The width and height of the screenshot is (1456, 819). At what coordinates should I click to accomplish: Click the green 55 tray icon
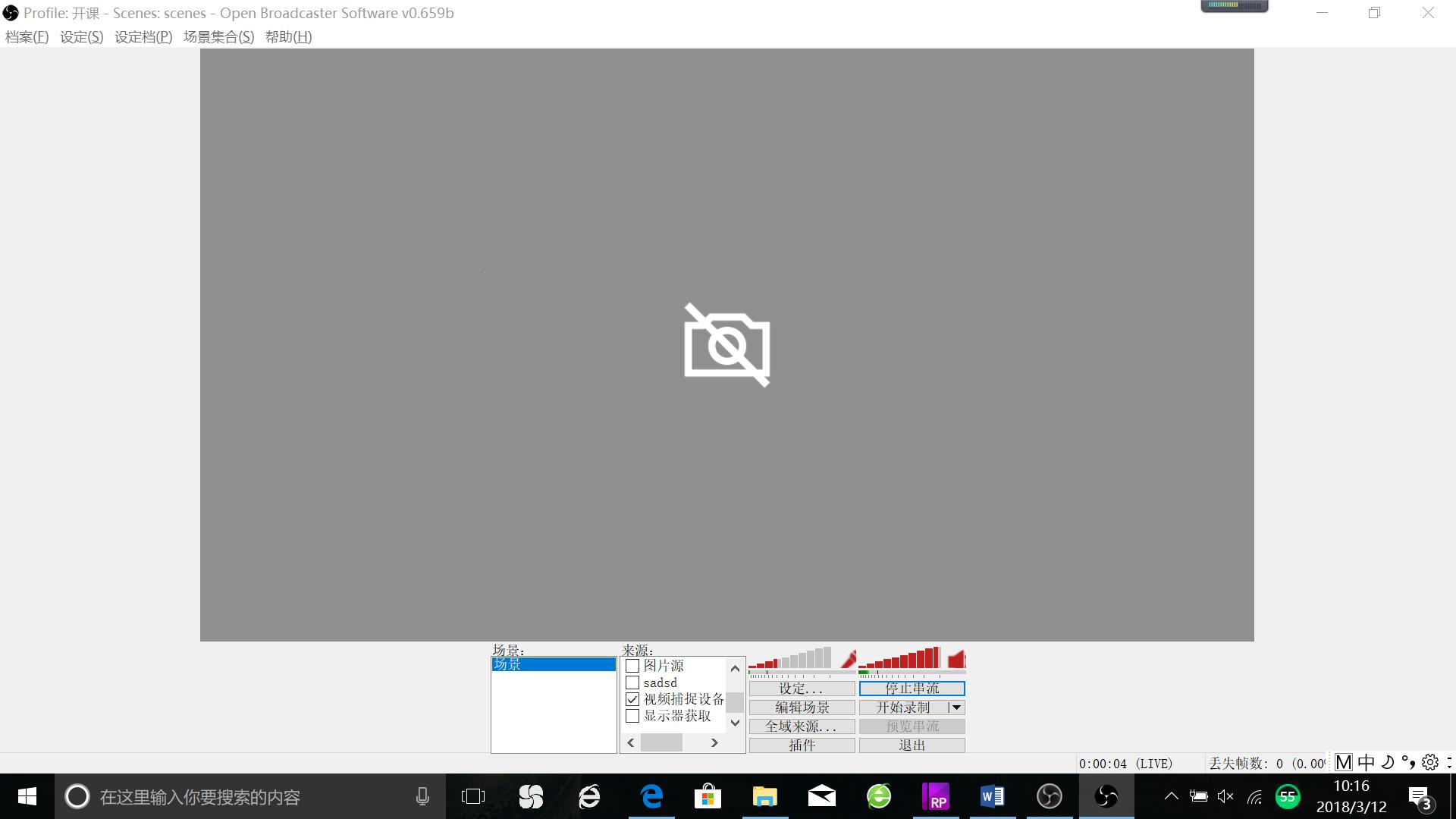click(x=1288, y=796)
